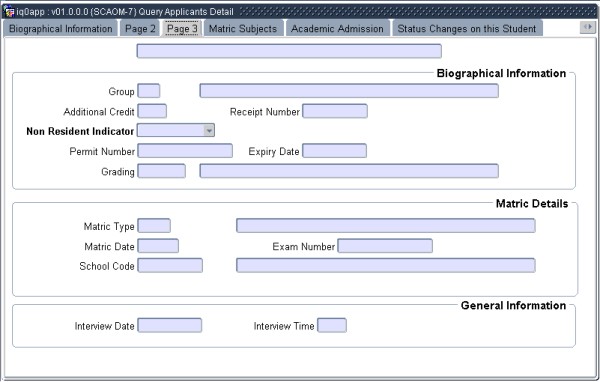This screenshot has height=382, width=600.
Task: Select the Page 3 tab
Action: pos(182,29)
